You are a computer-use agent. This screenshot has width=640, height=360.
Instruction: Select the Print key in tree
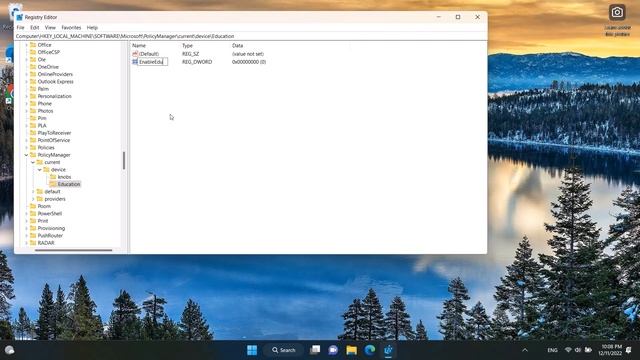(43, 221)
